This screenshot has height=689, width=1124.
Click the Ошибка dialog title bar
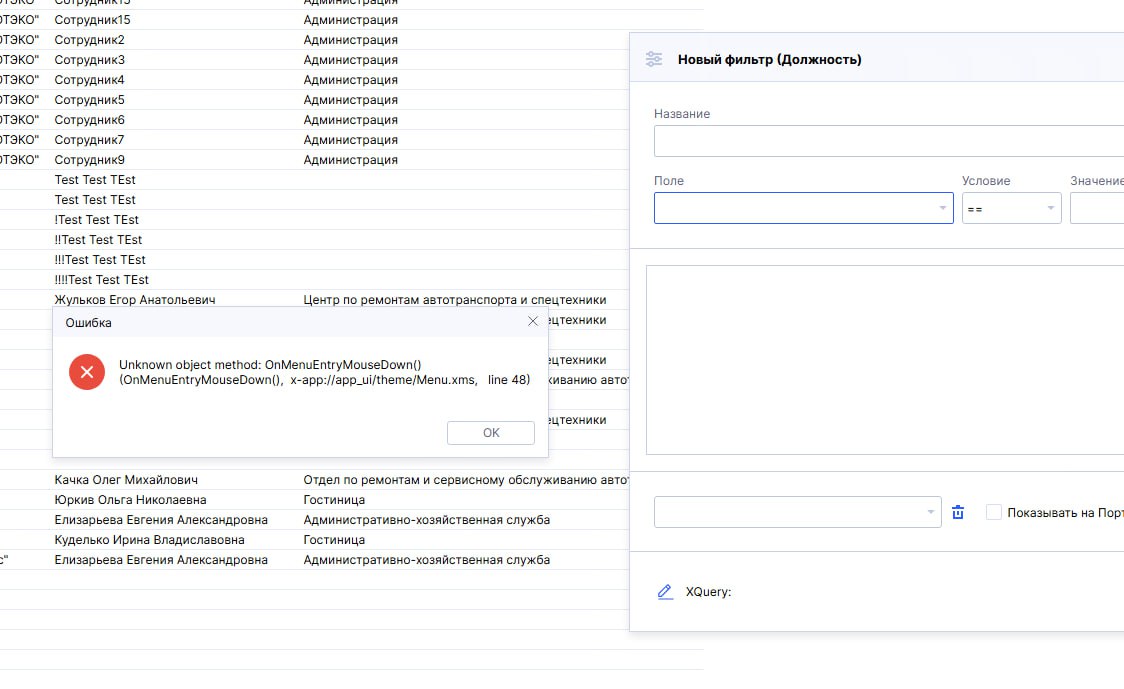click(x=280, y=322)
